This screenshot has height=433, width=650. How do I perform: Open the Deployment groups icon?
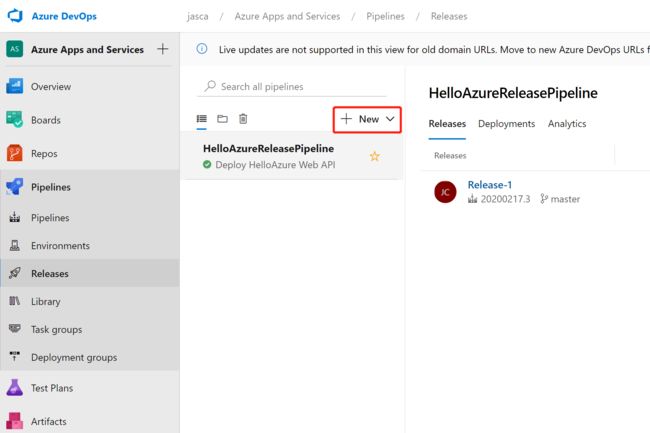(x=15, y=356)
